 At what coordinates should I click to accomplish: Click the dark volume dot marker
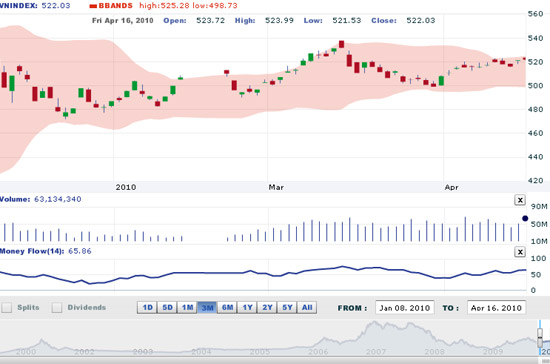click(525, 218)
